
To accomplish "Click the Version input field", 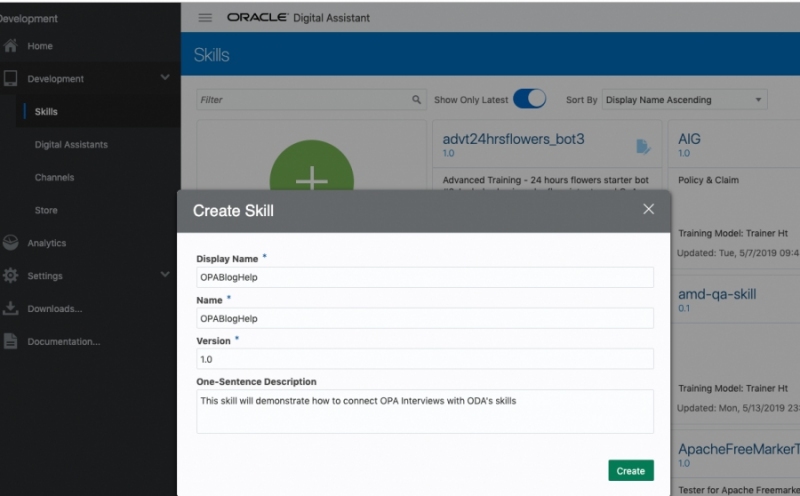I will coord(425,359).
